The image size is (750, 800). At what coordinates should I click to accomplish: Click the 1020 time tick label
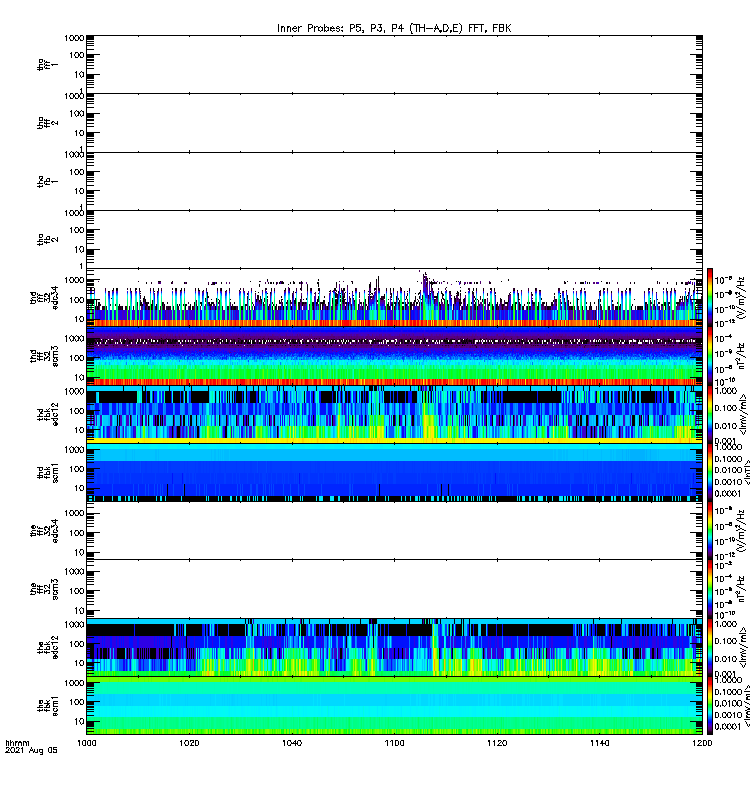[189, 743]
